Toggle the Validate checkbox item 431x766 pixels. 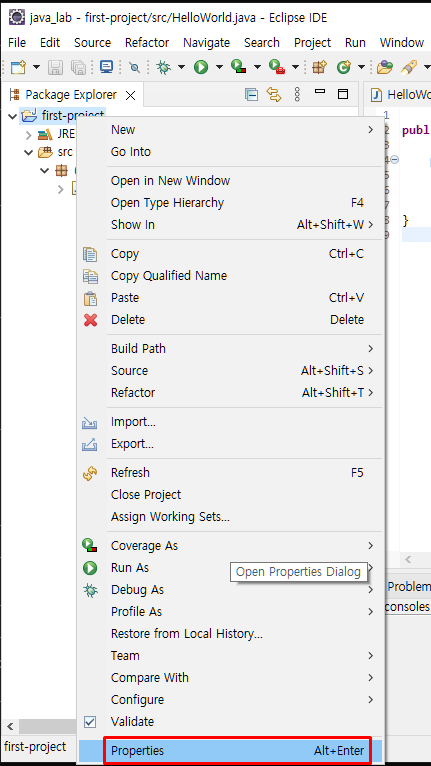point(230,722)
